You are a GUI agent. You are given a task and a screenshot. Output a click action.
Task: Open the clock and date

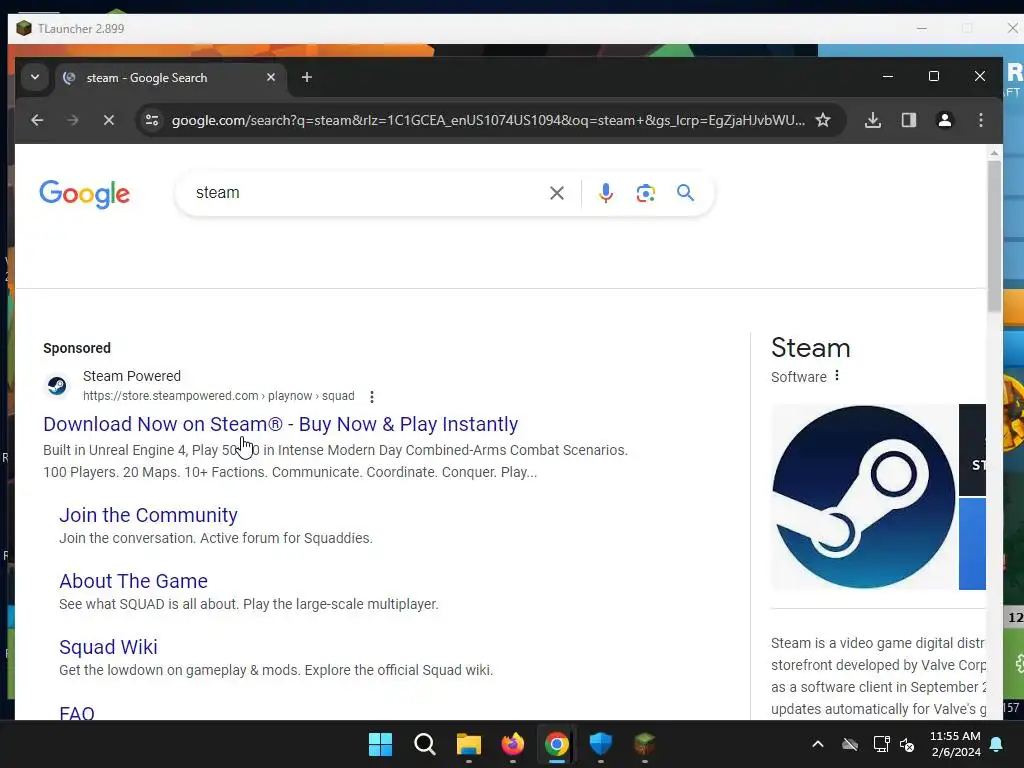coord(955,744)
